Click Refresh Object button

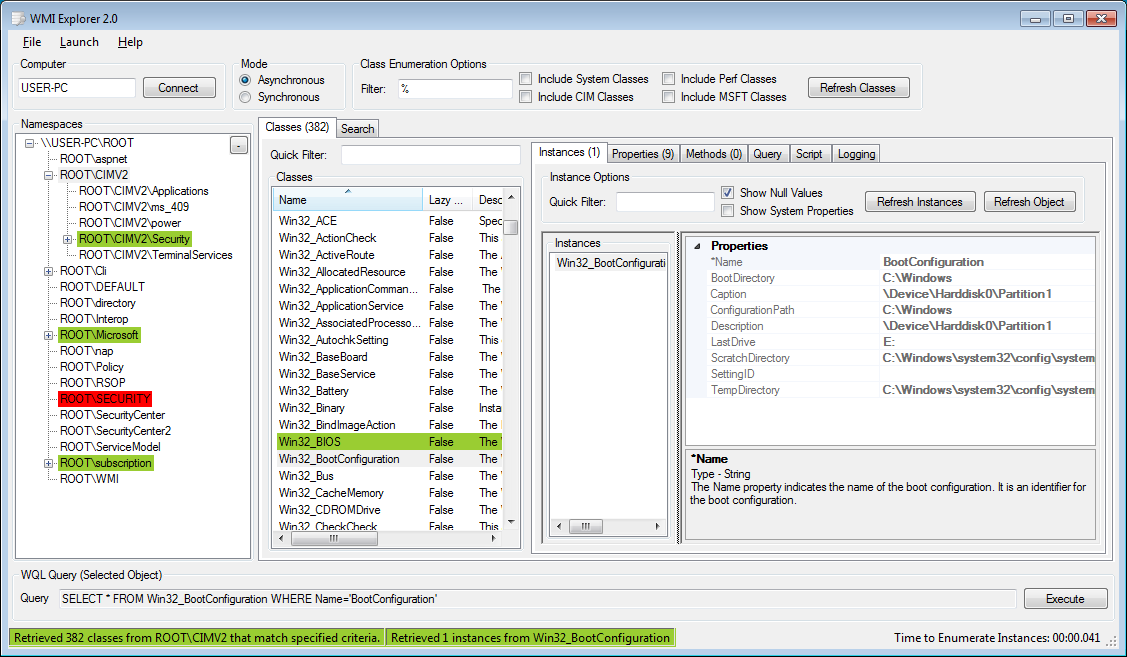[x=1029, y=202]
